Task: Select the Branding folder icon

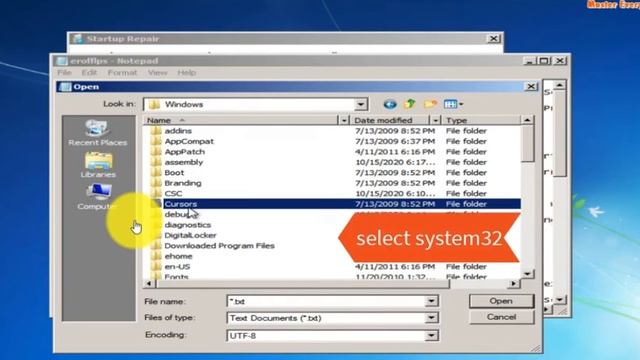Action: pos(156,183)
